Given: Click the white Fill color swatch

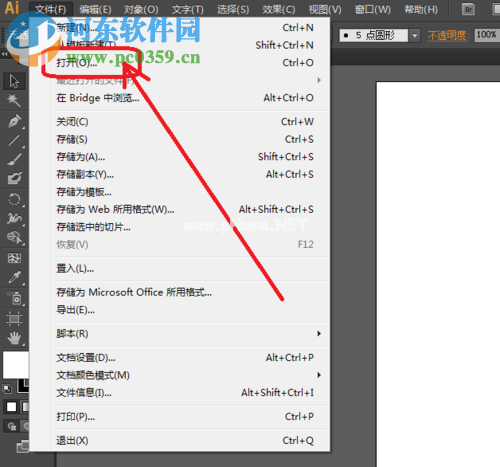Looking at the screenshot, I should pos(15,365).
